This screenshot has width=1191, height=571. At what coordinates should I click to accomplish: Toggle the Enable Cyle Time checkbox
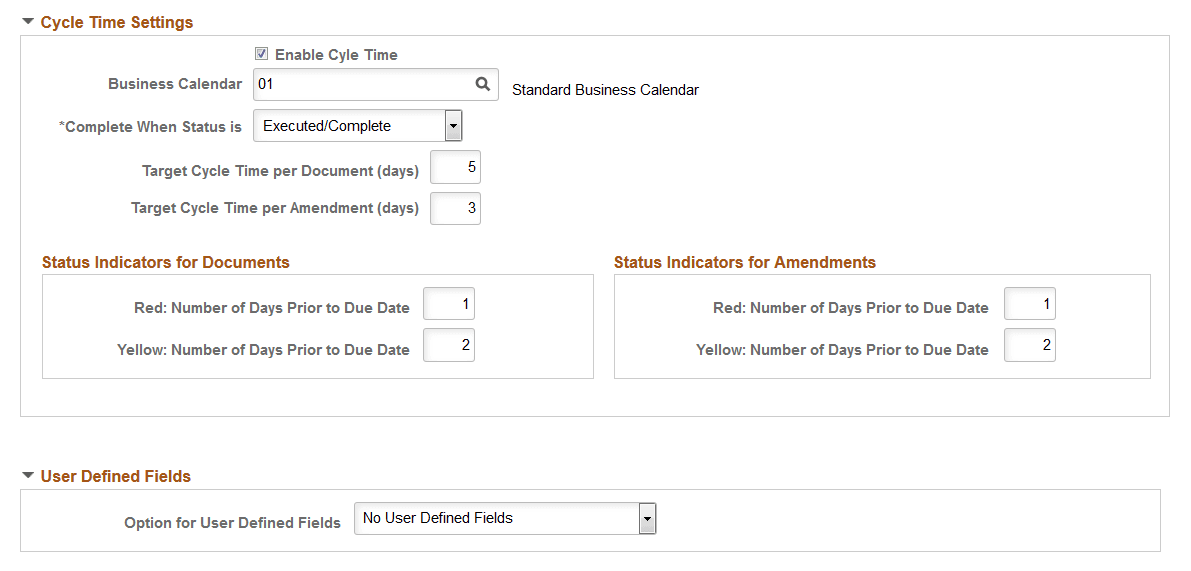[262, 55]
